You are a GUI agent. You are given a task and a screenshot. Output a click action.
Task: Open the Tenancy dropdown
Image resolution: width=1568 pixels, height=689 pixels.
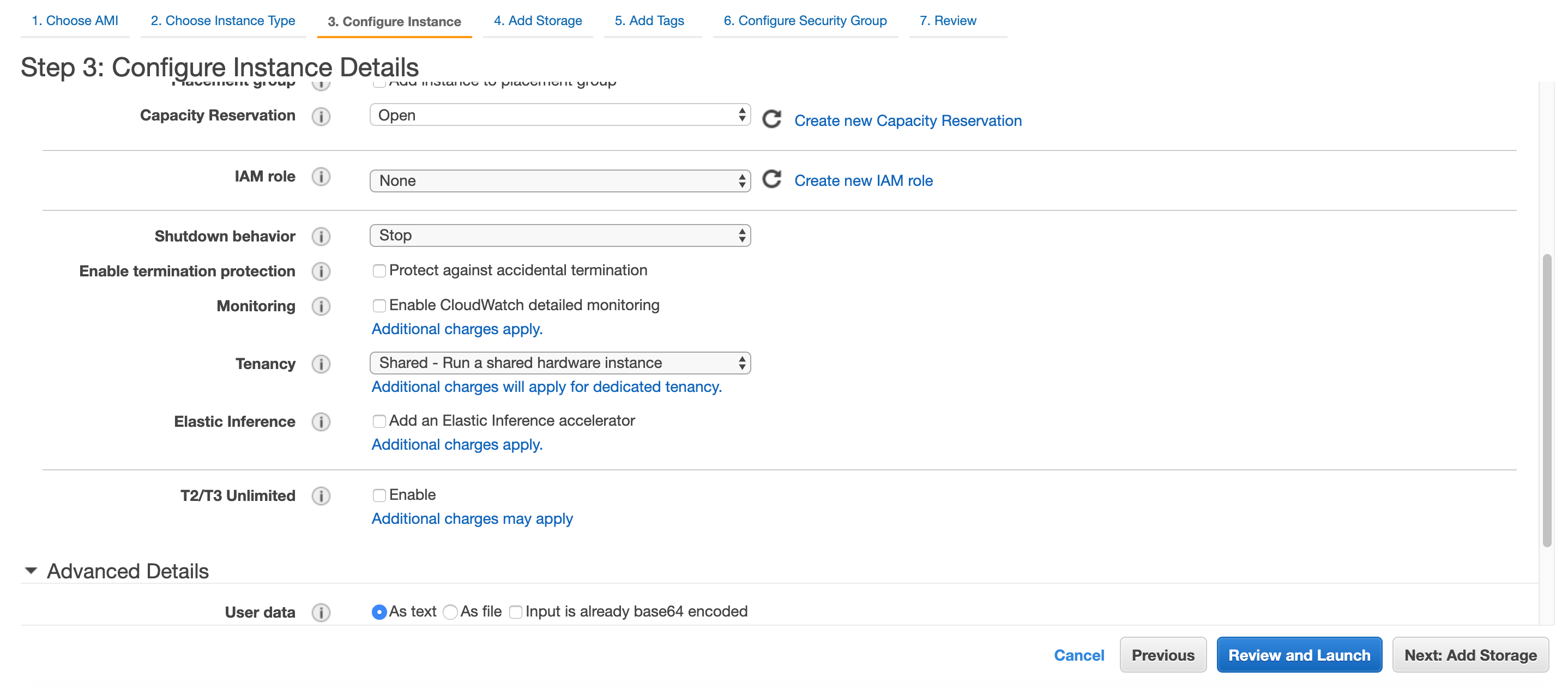[x=559, y=362]
